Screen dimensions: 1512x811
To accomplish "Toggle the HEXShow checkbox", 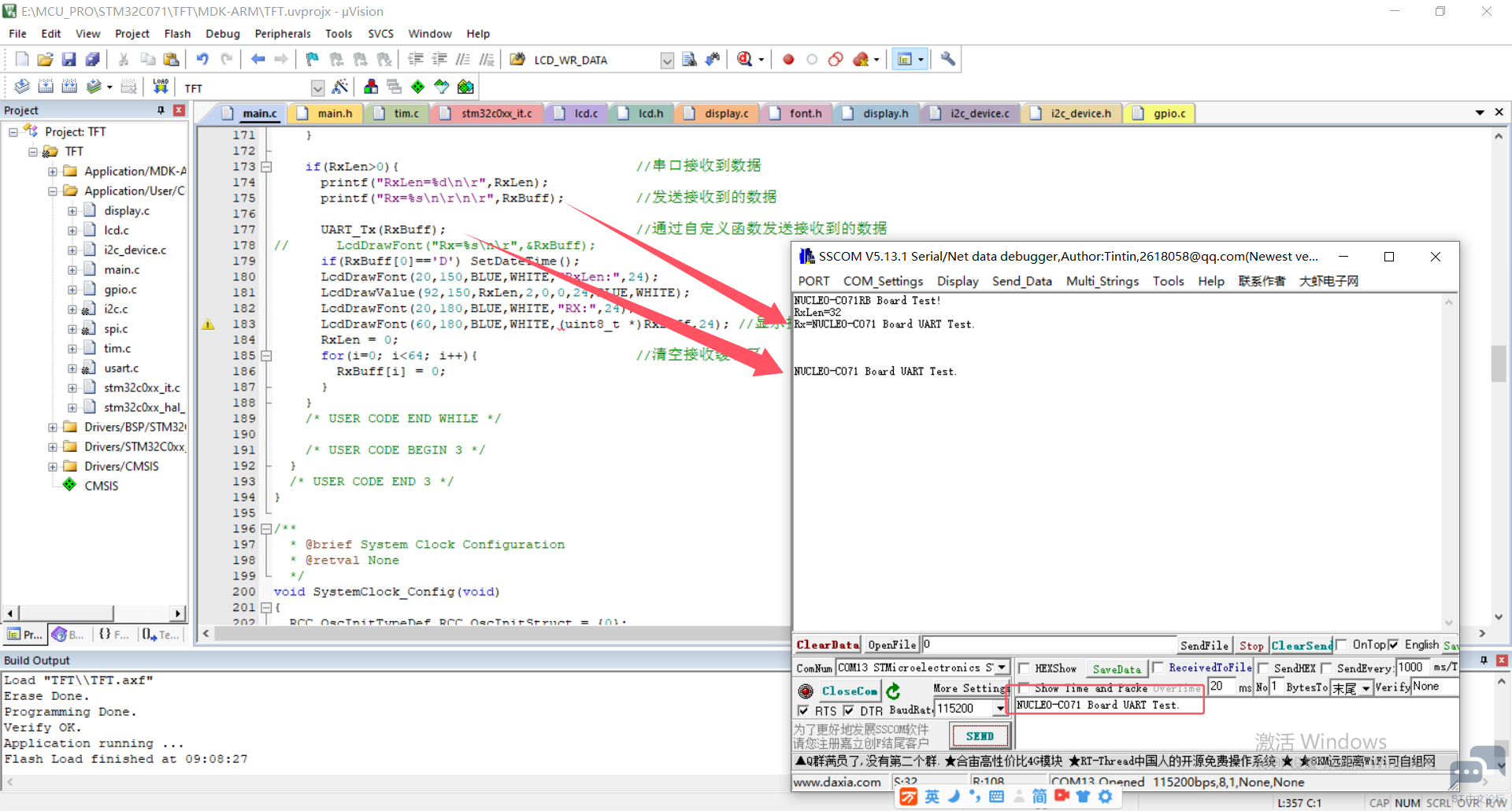I will [1025, 668].
